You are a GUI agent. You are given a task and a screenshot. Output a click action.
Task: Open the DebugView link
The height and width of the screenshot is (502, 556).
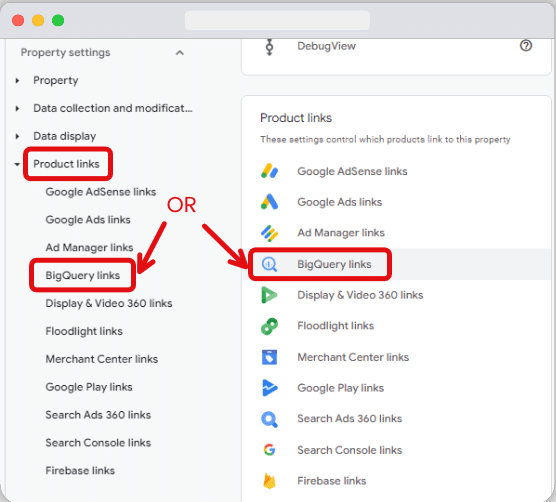click(x=327, y=46)
